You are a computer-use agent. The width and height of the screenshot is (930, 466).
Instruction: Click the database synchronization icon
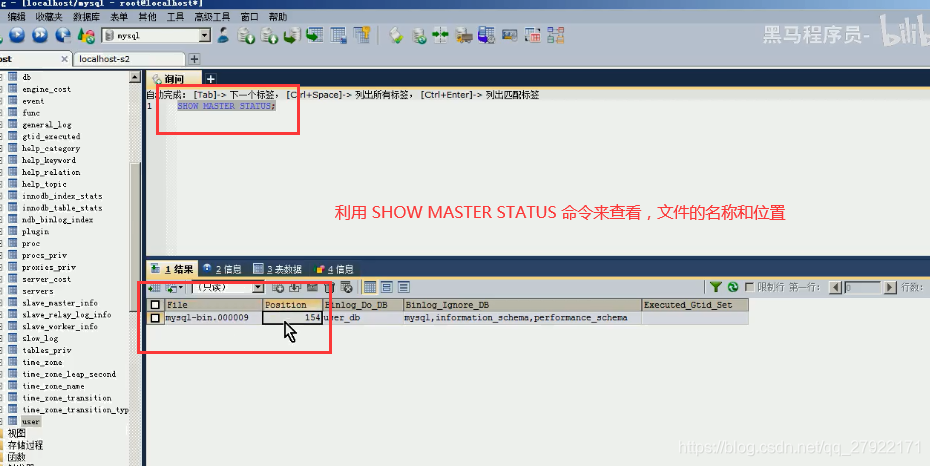pos(419,36)
